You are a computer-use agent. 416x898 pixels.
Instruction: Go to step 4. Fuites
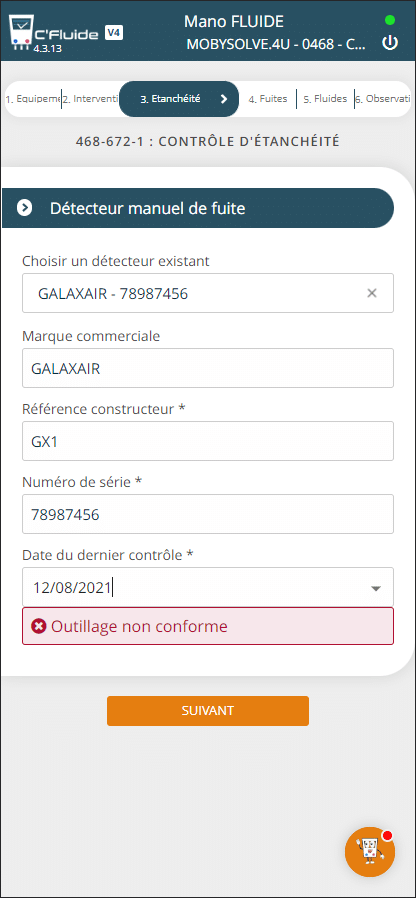(268, 99)
